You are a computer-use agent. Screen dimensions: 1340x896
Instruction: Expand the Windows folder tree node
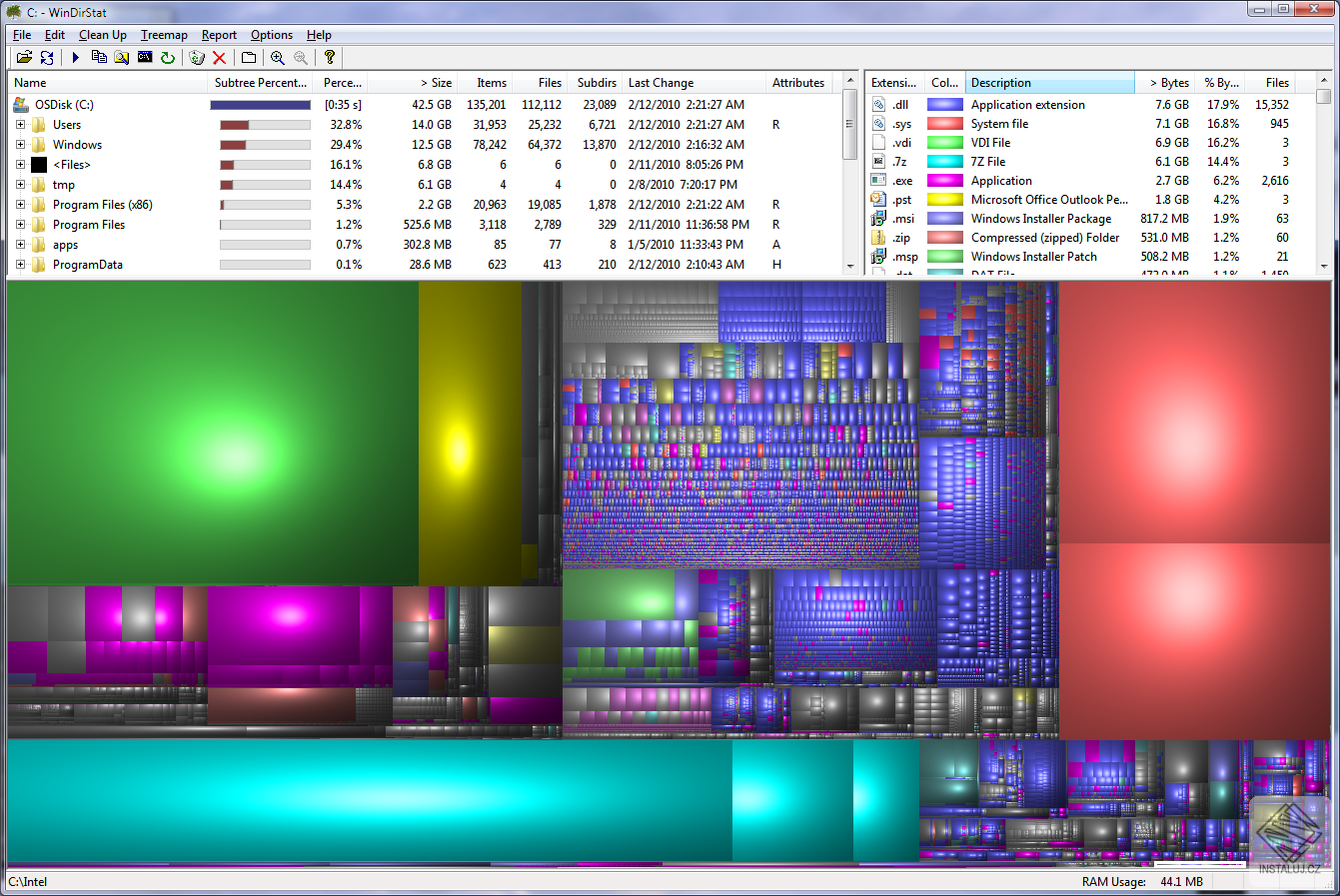point(20,145)
